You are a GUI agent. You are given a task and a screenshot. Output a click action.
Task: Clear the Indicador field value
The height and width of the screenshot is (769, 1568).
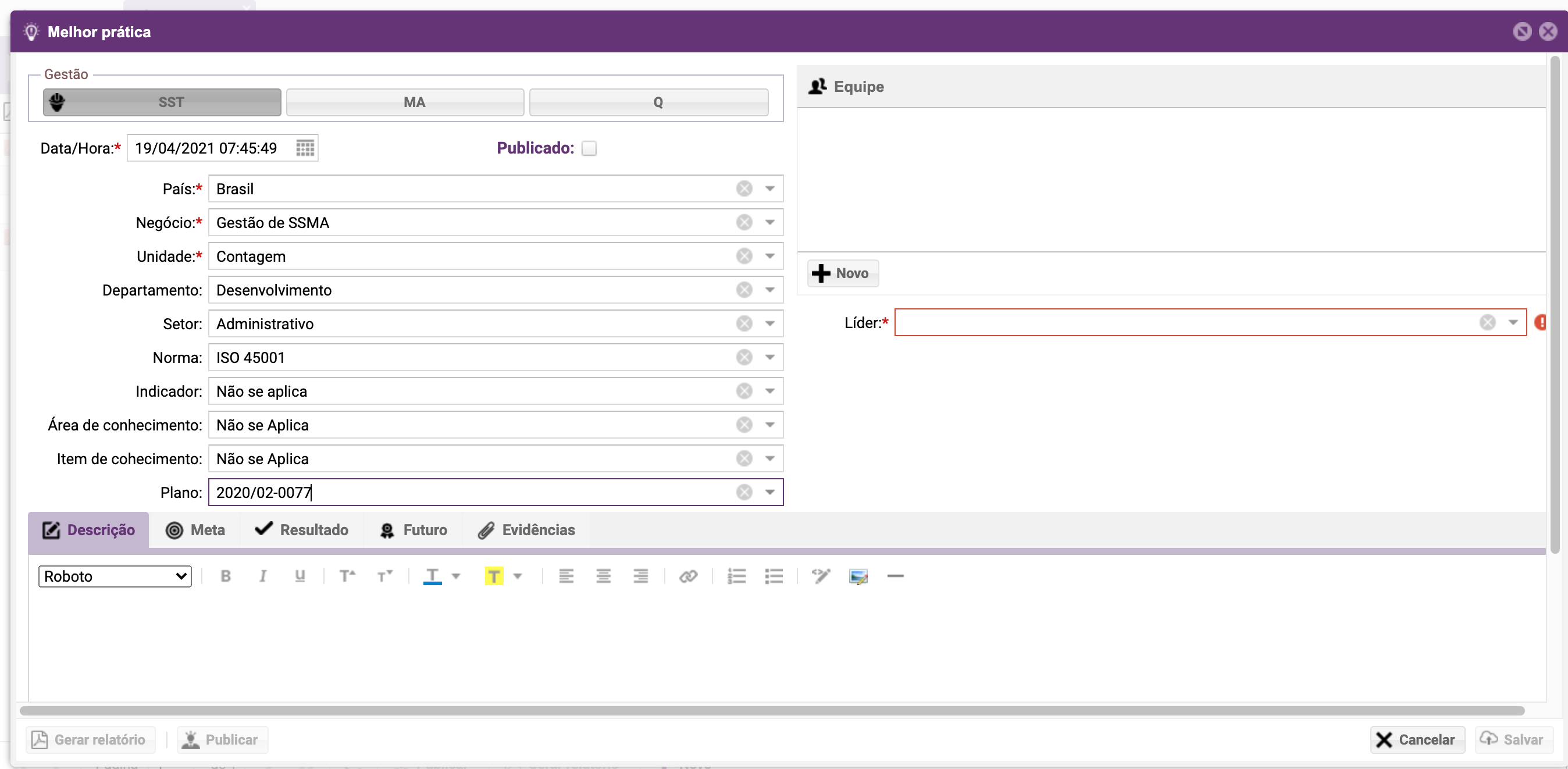pos(744,391)
